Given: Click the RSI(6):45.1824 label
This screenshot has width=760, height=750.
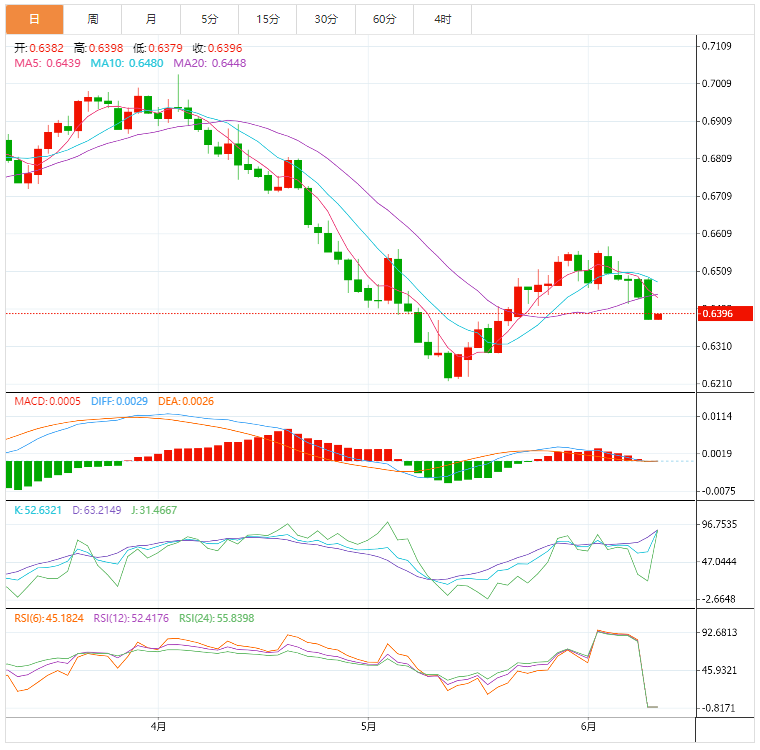Looking at the screenshot, I should (49, 618).
